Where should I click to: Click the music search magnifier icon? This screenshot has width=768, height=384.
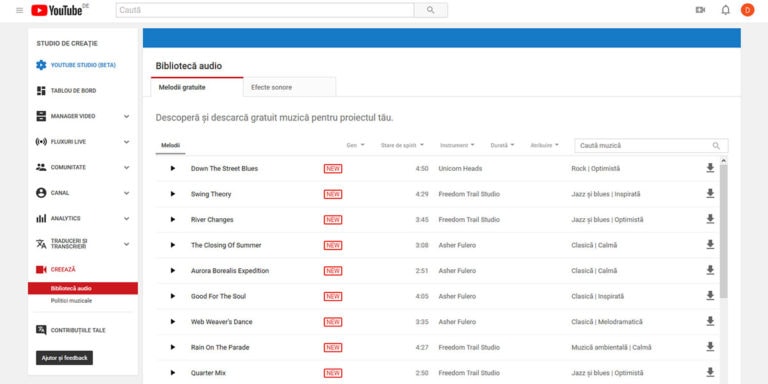[716, 145]
